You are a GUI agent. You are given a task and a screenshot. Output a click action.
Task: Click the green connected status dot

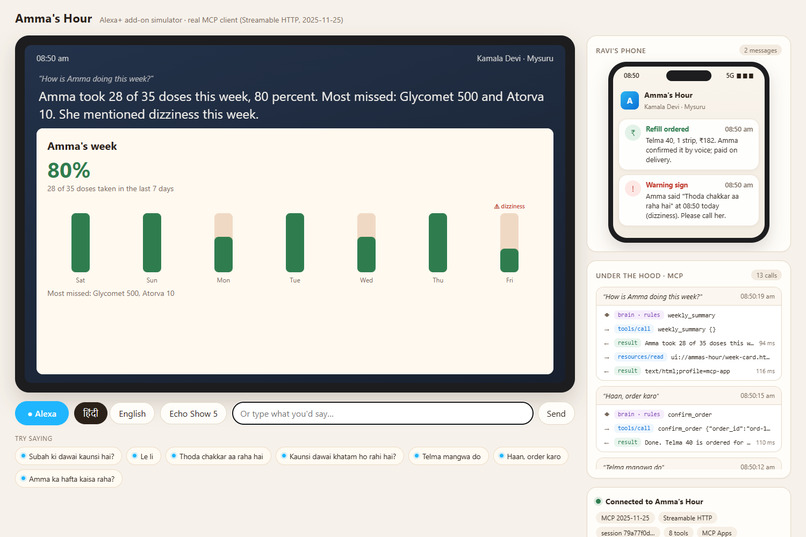pyautogui.click(x=598, y=501)
